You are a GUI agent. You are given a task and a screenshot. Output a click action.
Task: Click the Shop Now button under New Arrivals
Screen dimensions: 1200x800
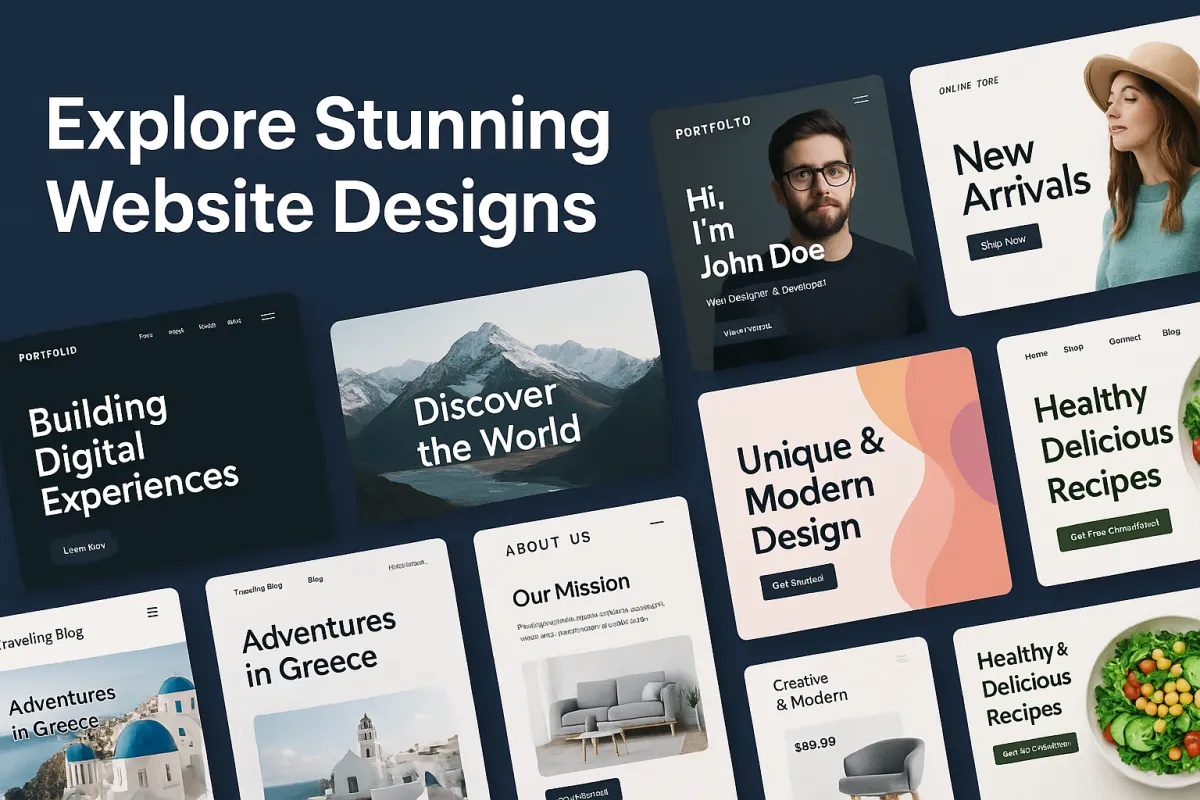1004,241
